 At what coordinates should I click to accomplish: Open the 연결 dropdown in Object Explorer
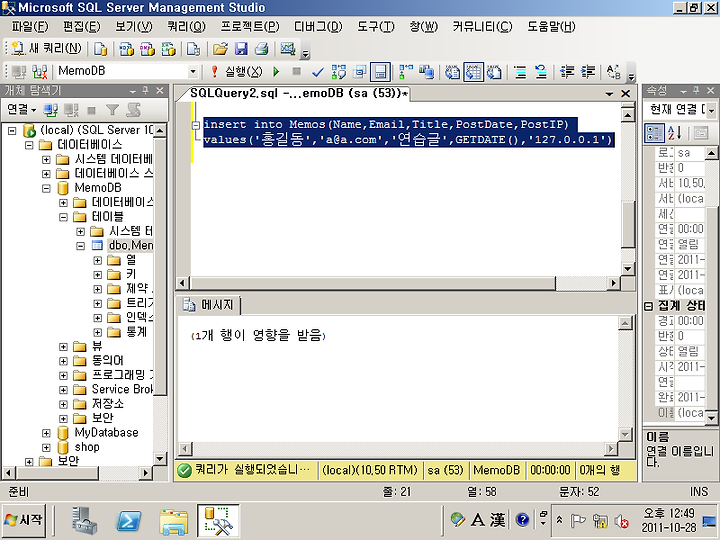tap(21, 110)
